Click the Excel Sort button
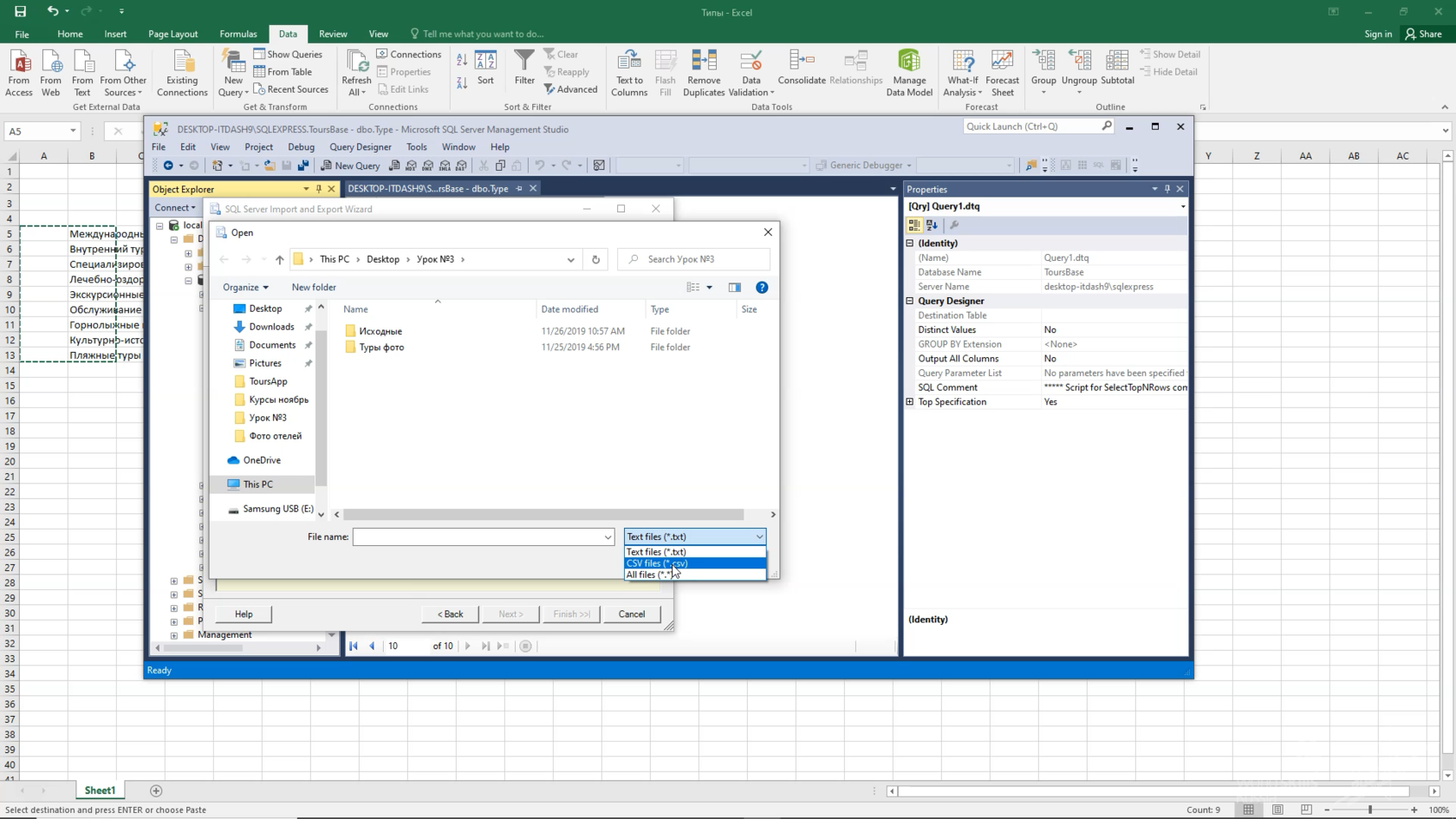 click(x=485, y=68)
